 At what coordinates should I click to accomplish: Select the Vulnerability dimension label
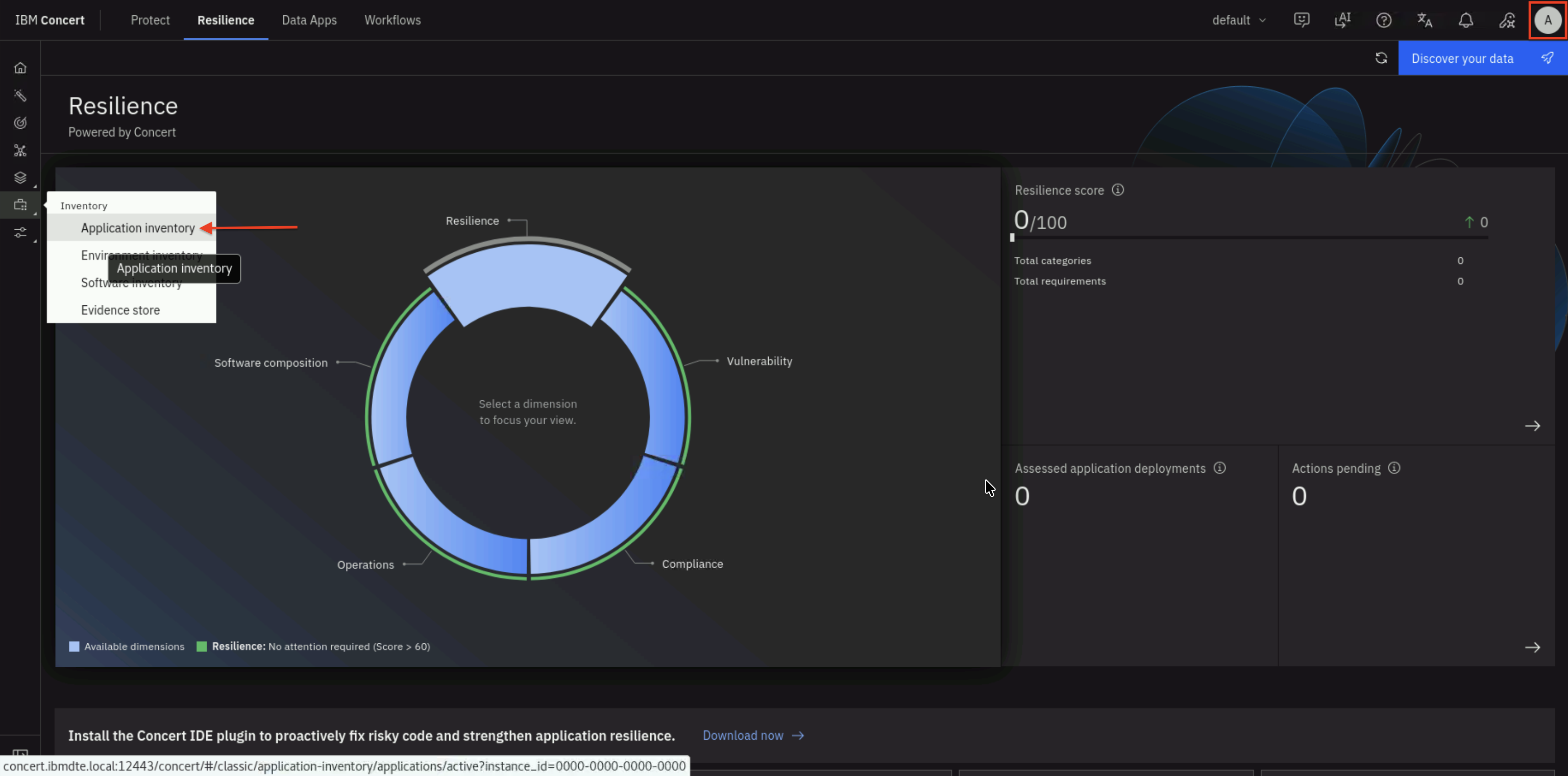(759, 361)
